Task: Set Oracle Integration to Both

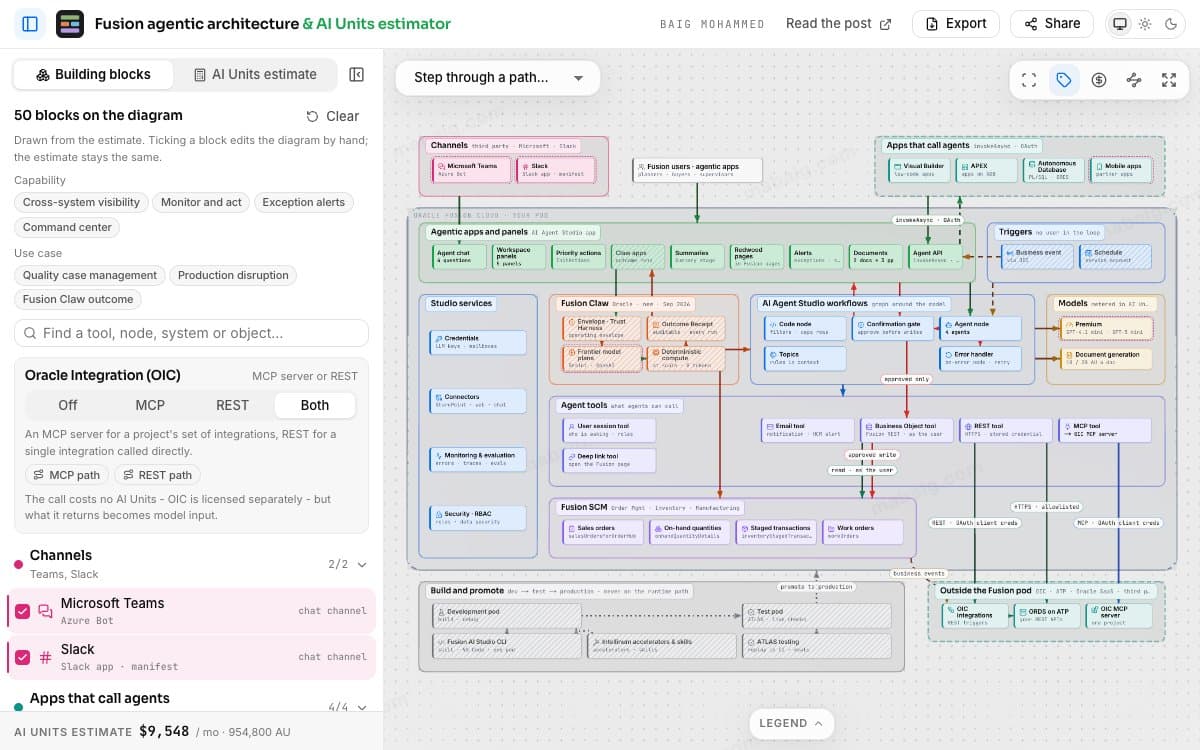Action: (315, 405)
